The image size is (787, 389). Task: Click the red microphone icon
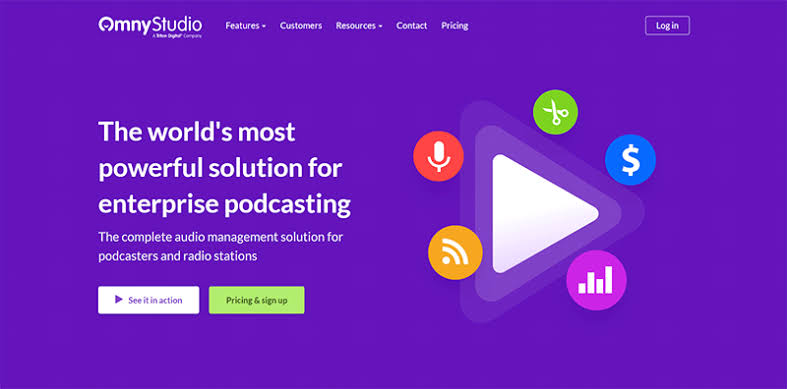tap(438, 156)
